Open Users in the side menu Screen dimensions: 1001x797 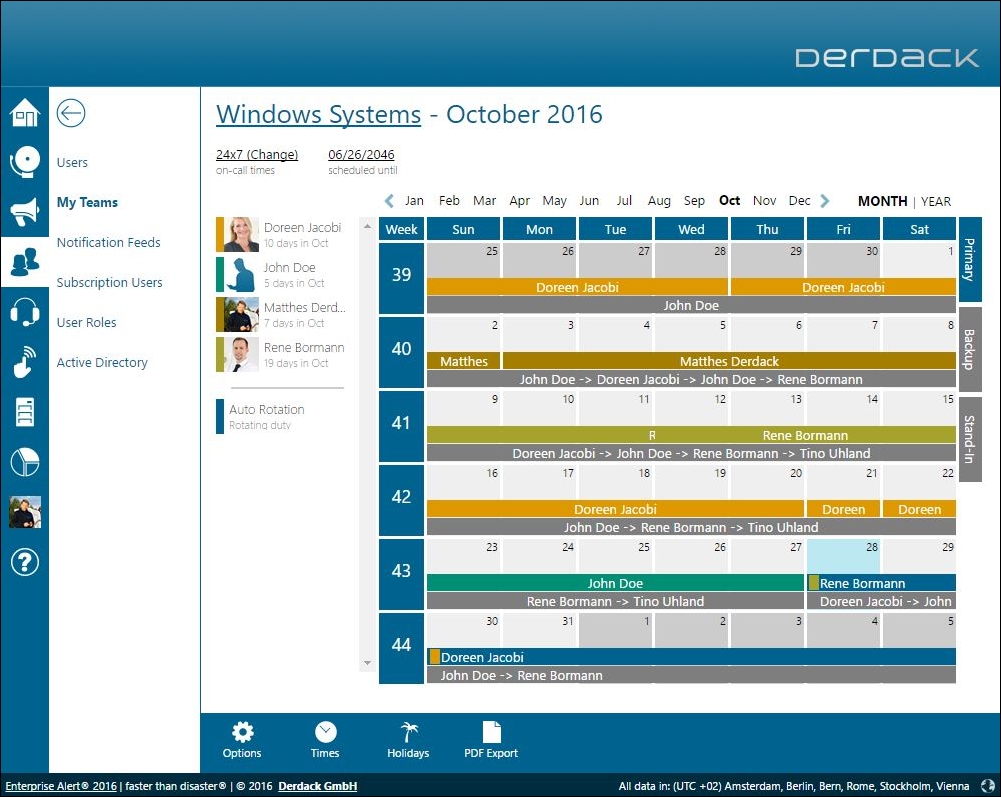click(72, 162)
